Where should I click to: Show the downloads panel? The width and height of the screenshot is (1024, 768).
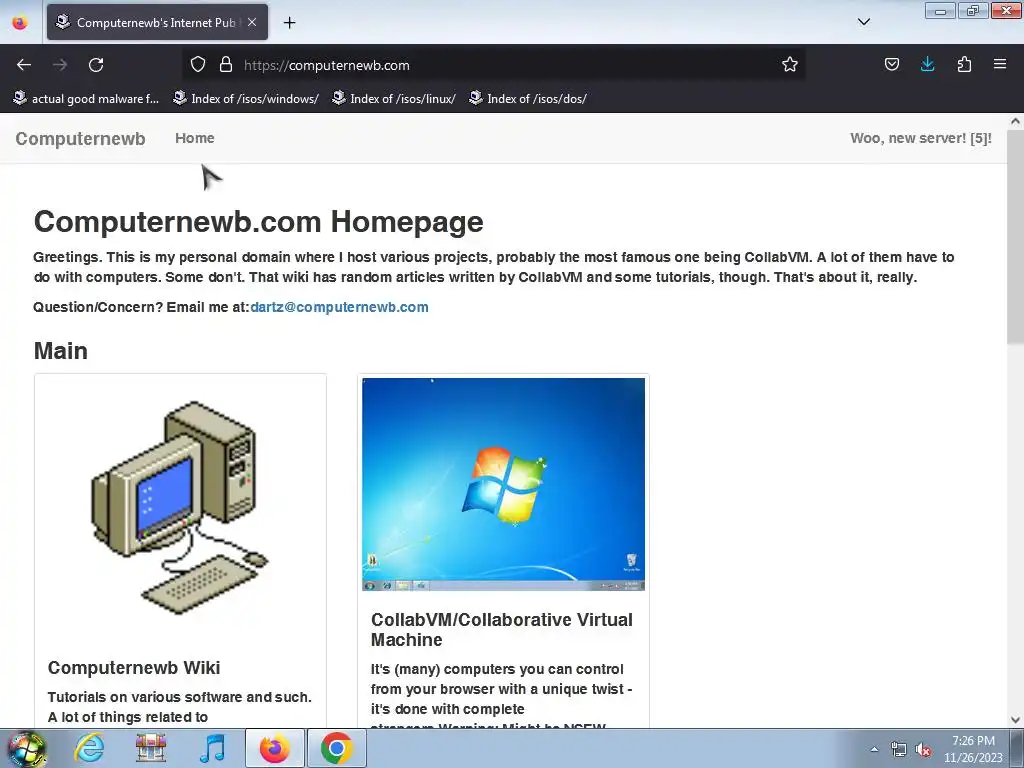coord(927,65)
